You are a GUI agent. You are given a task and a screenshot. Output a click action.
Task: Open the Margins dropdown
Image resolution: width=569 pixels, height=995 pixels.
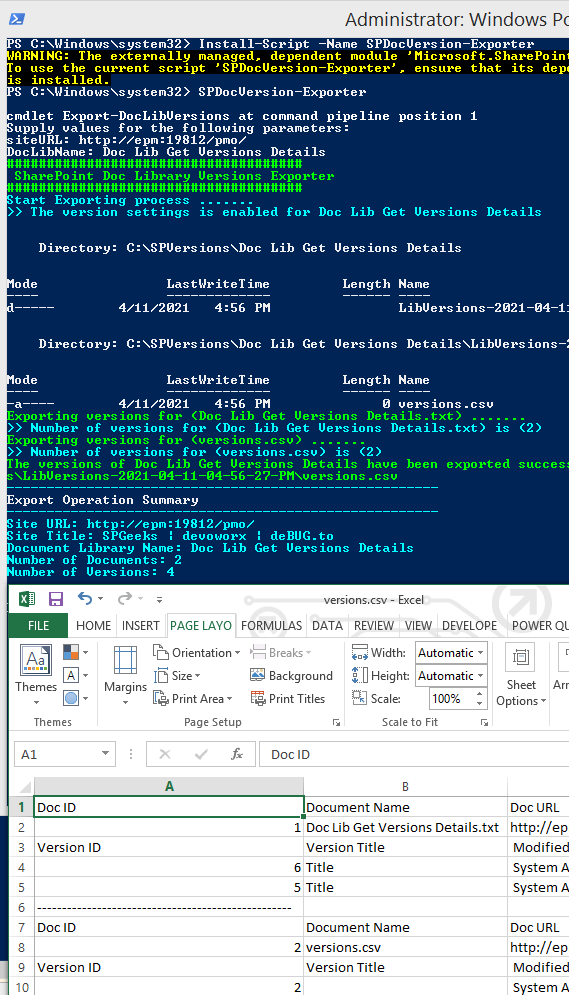[x=125, y=675]
